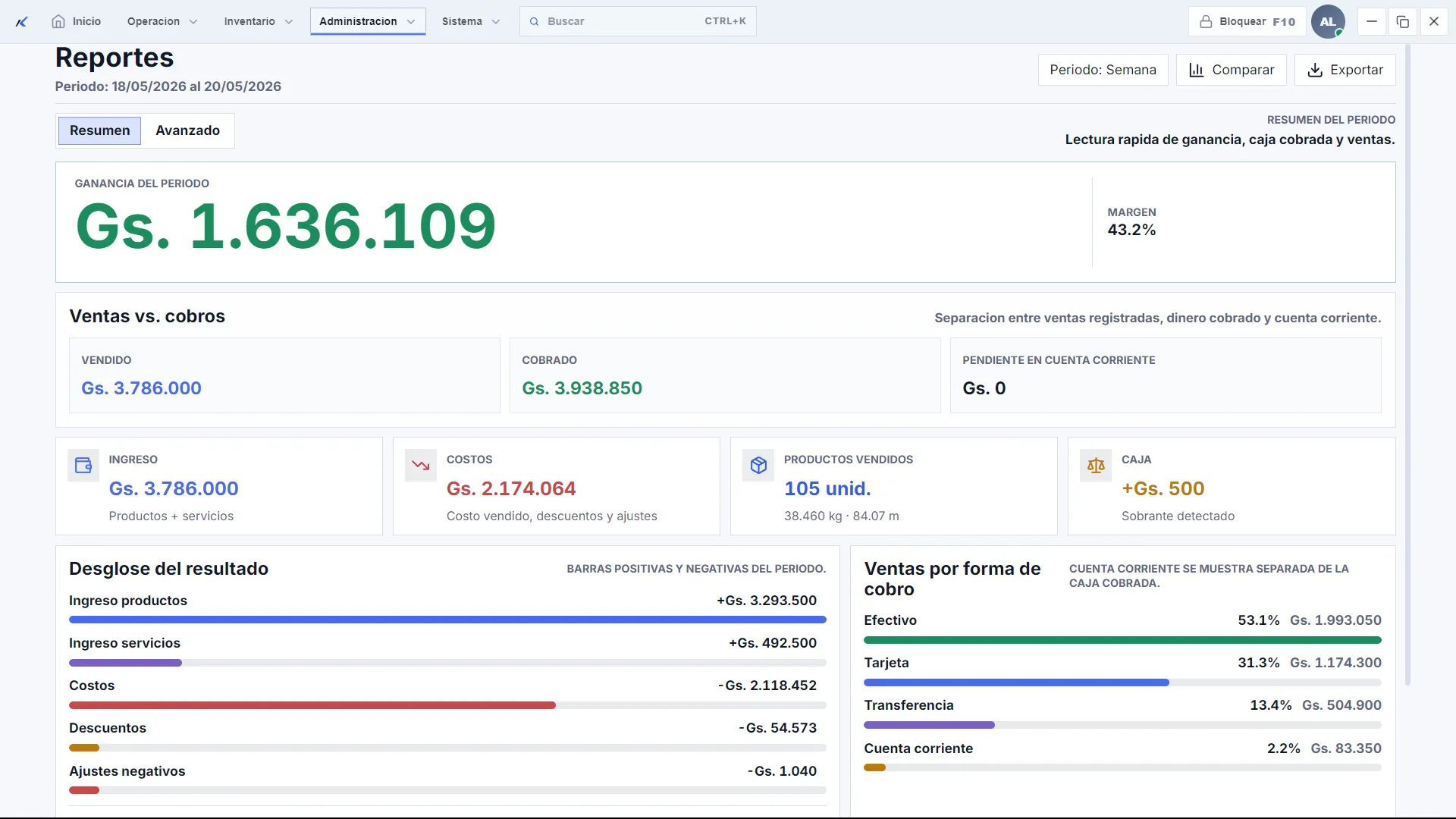Click the Efectivo green progress bar

[1122, 640]
